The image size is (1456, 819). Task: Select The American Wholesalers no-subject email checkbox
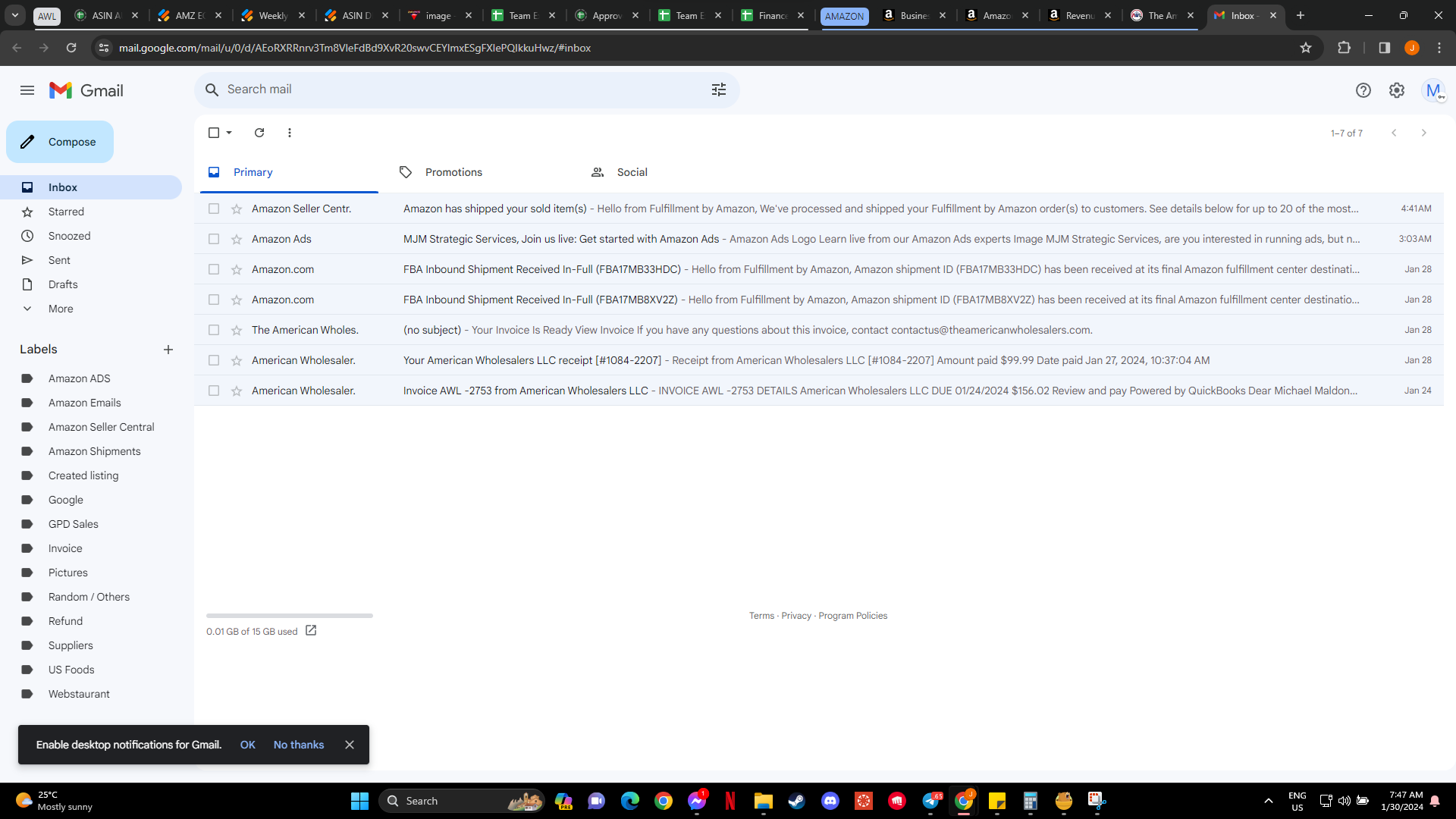(x=214, y=330)
